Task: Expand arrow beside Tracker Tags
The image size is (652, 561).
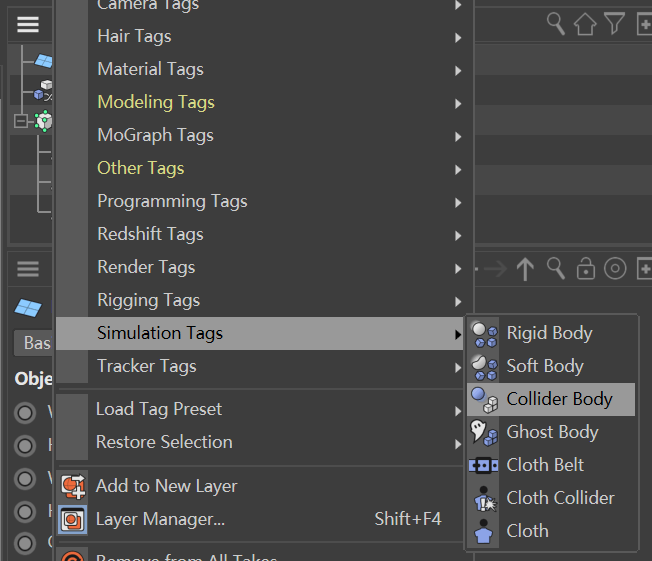Action: point(458,367)
